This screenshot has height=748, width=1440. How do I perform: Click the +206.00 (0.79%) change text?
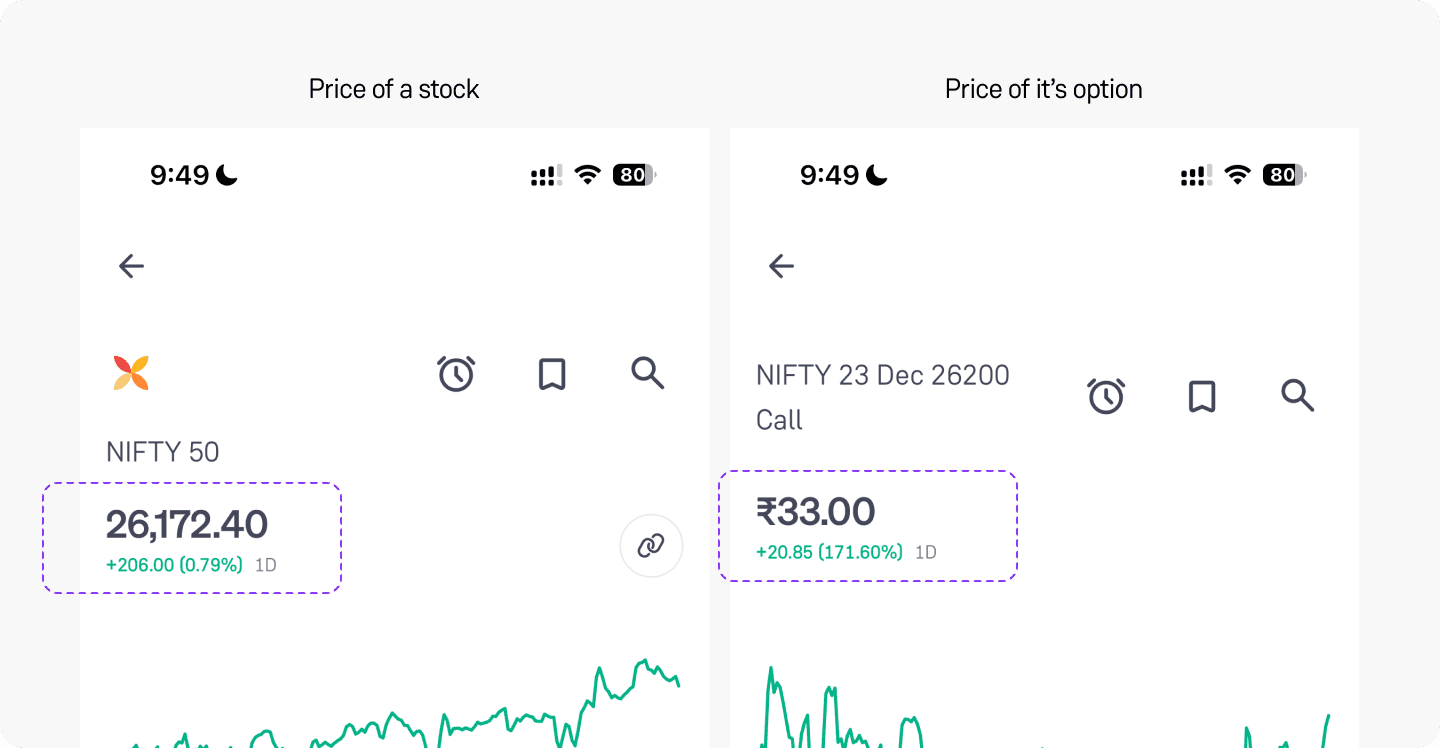tap(174, 565)
